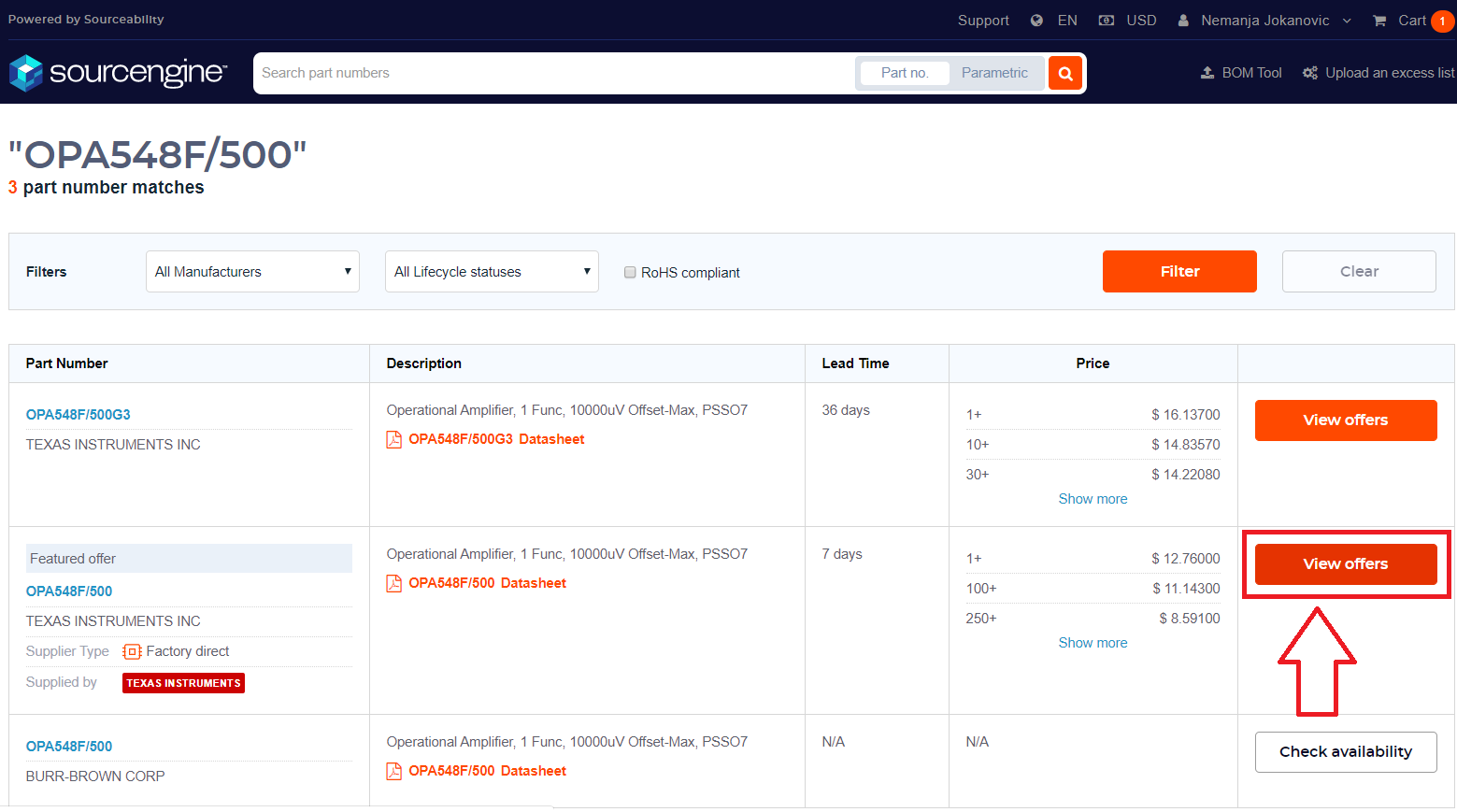Image resolution: width=1457 pixels, height=812 pixels.
Task: Click the user profile icon
Action: point(1183,21)
